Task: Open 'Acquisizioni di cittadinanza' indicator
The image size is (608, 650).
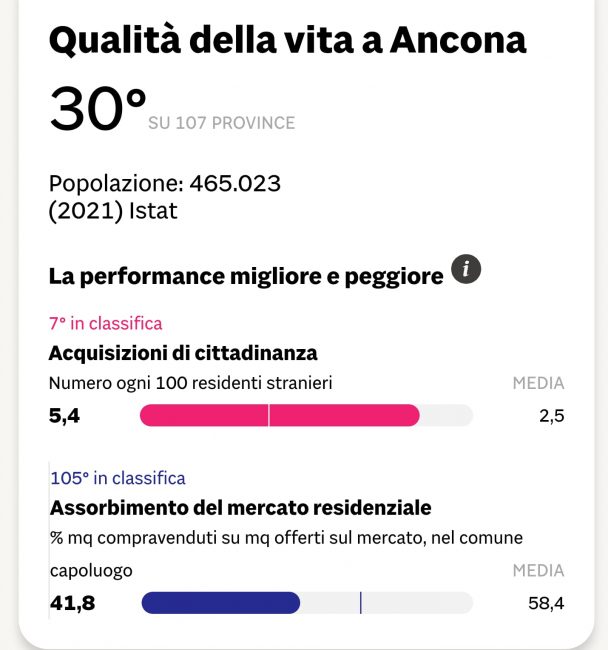Action: [183, 352]
